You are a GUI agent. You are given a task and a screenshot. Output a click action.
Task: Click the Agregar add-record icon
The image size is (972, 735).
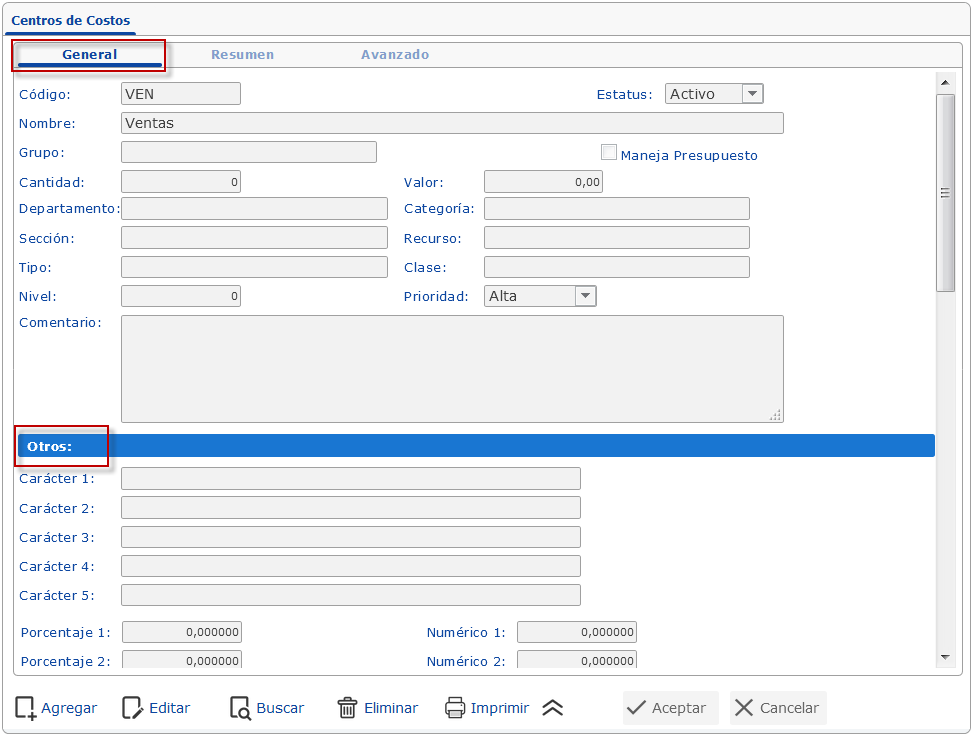26,708
